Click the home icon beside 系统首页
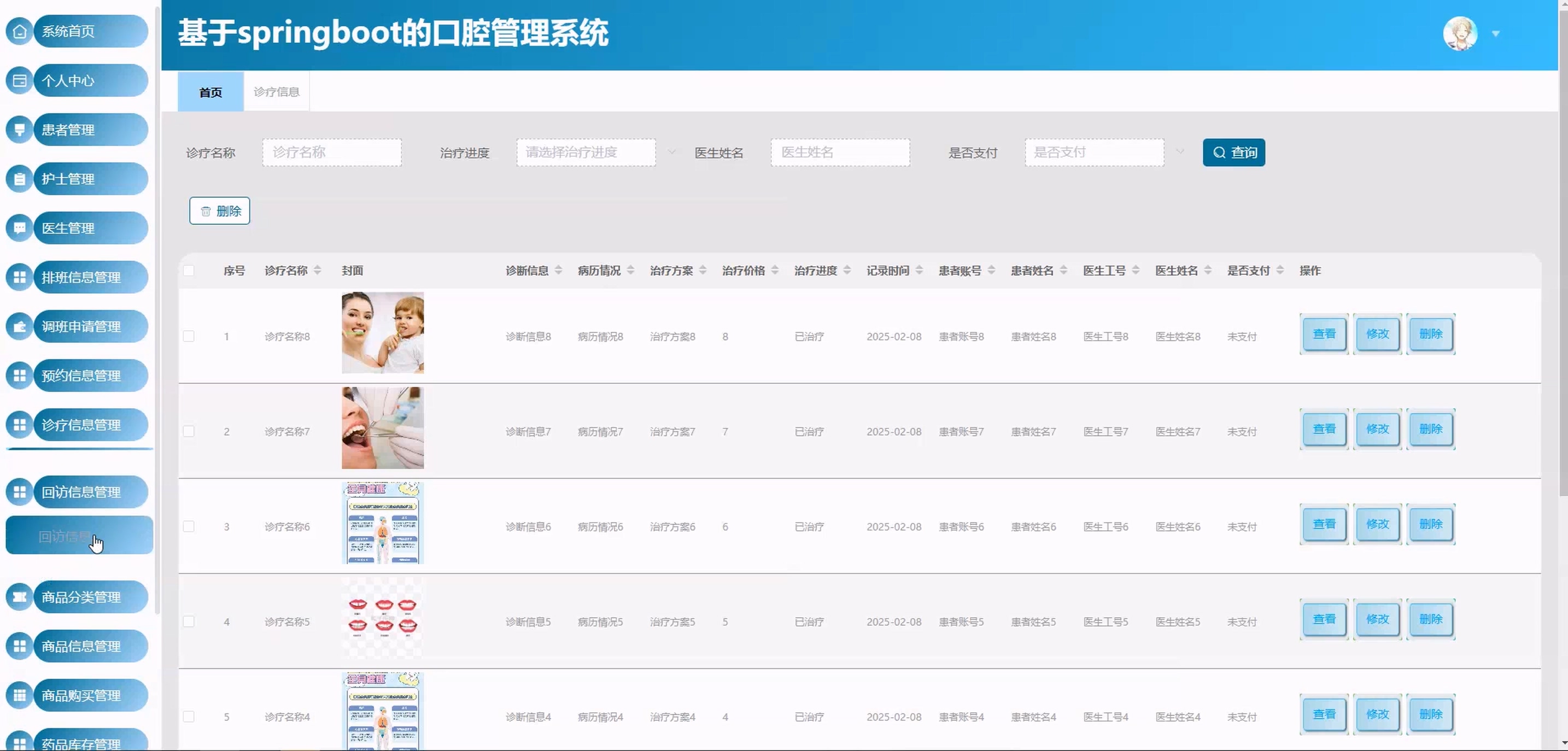Screen dimensions: 1568x751 point(20,31)
